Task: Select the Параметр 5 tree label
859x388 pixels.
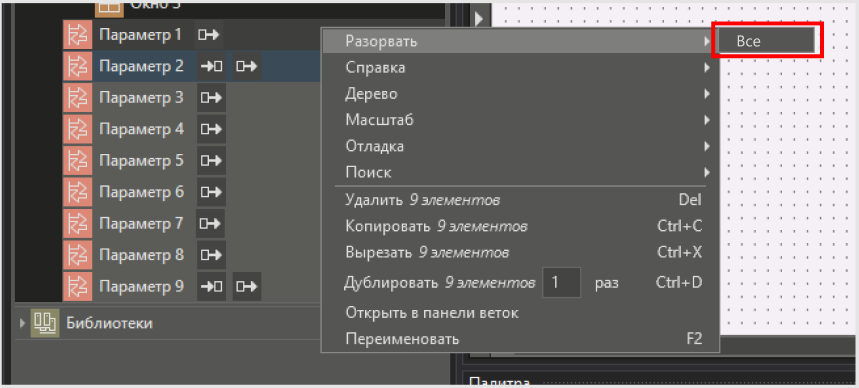Action: 141,161
